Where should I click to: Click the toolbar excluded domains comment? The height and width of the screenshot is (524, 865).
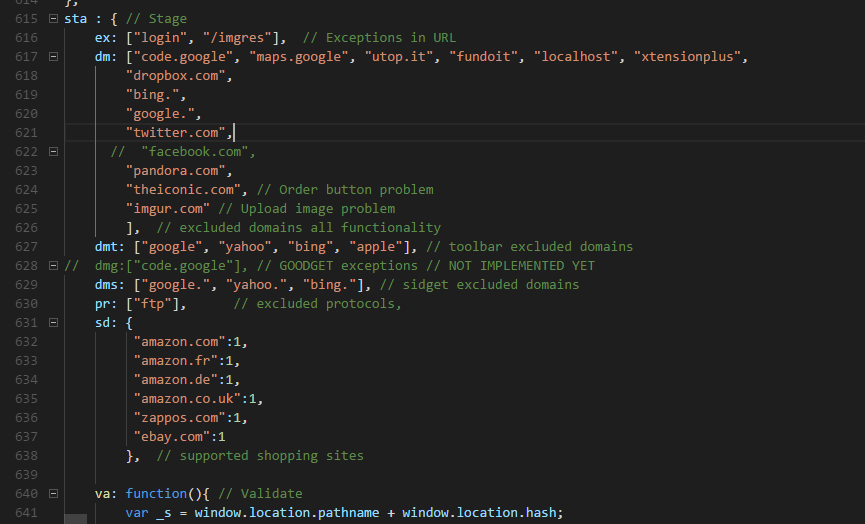[530, 247]
